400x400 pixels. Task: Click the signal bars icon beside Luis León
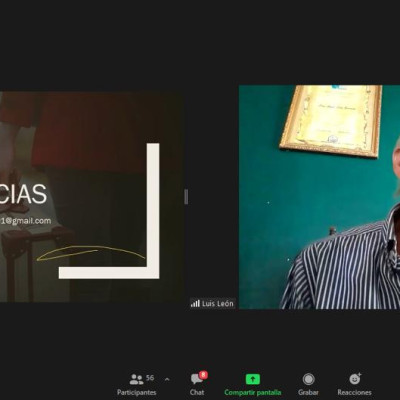pos(195,303)
